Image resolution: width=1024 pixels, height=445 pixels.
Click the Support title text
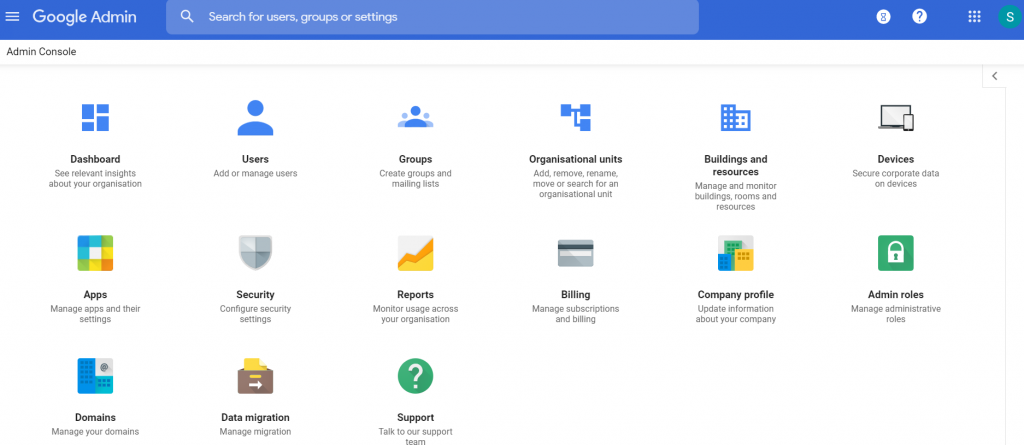pyautogui.click(x=415, y=418)
